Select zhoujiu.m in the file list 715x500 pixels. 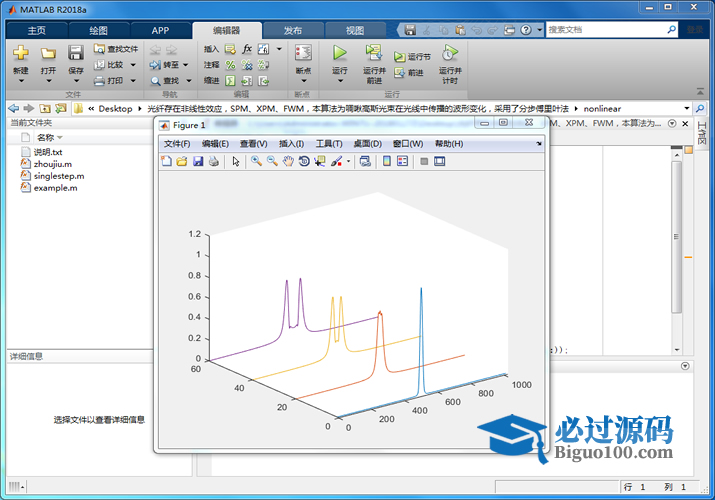pos(52,163)
